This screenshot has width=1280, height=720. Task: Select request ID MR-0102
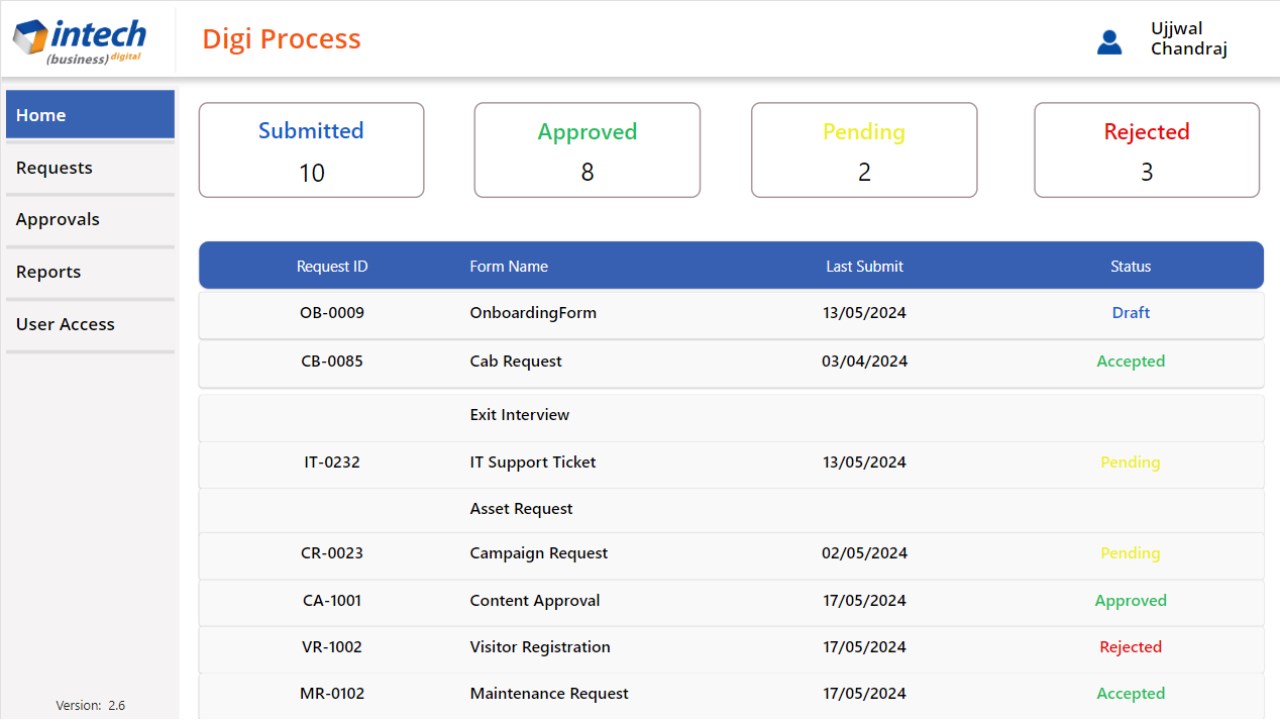tap(332, 694)
